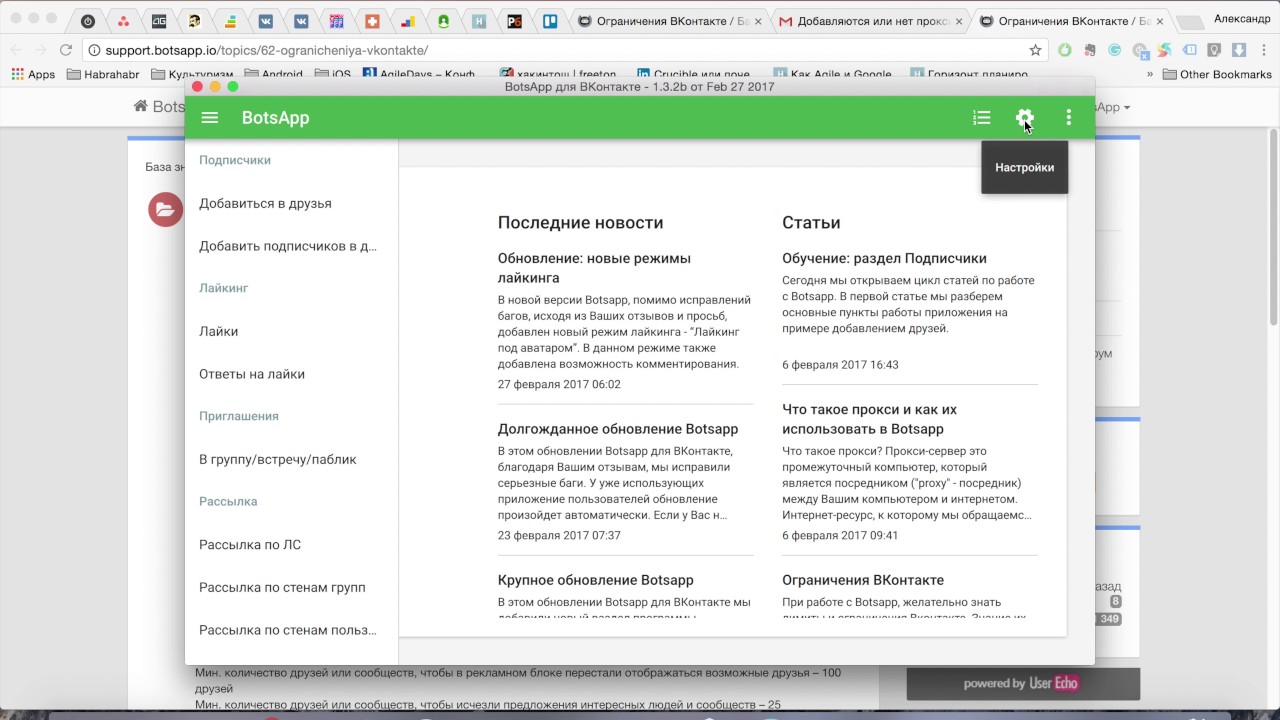Switch to the pinned Asana tab
This screenshot has width=1280, height=720.
click(x=123, y=20)
